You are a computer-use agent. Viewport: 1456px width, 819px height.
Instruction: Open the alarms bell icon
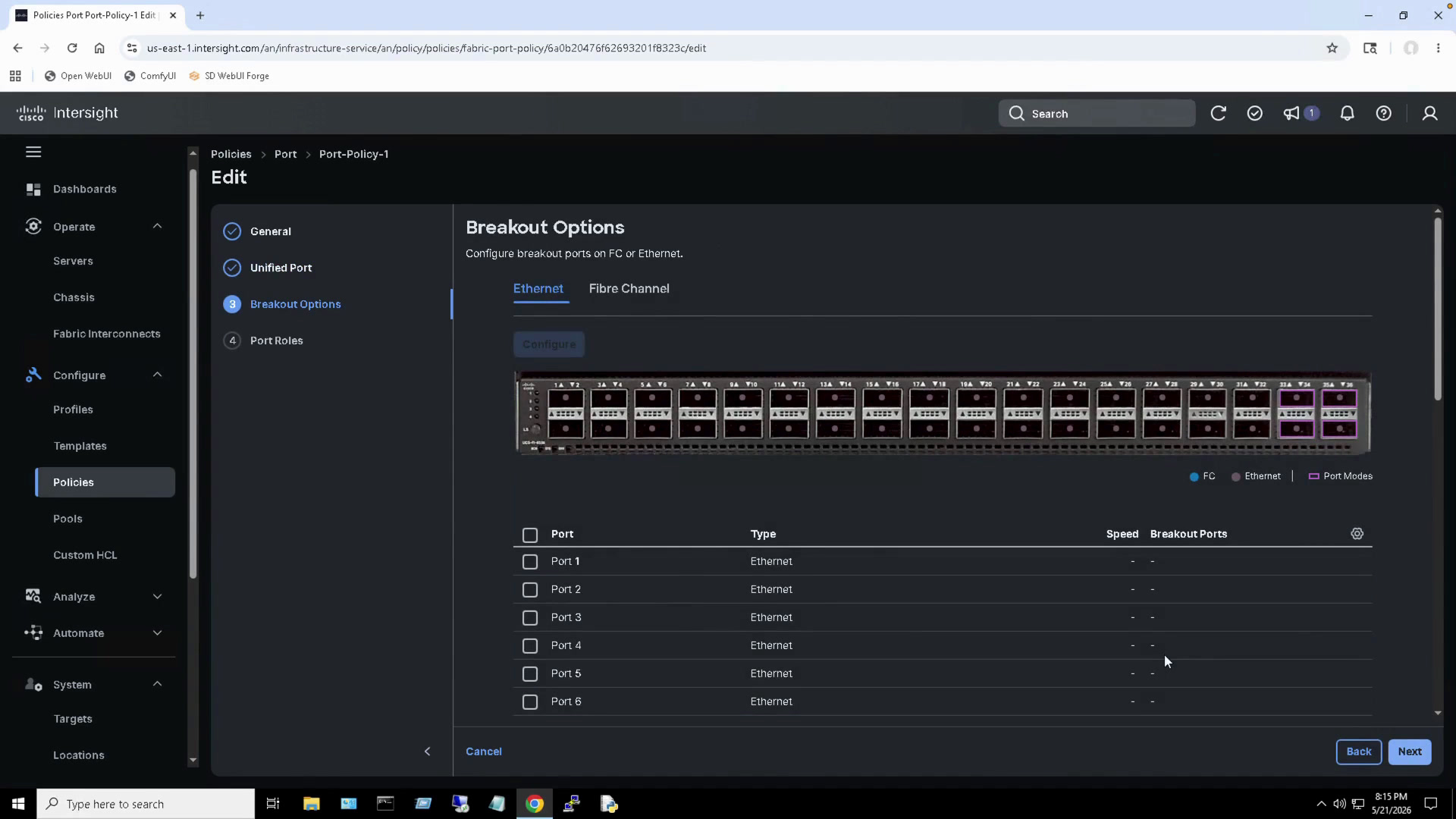(1348, 114)
